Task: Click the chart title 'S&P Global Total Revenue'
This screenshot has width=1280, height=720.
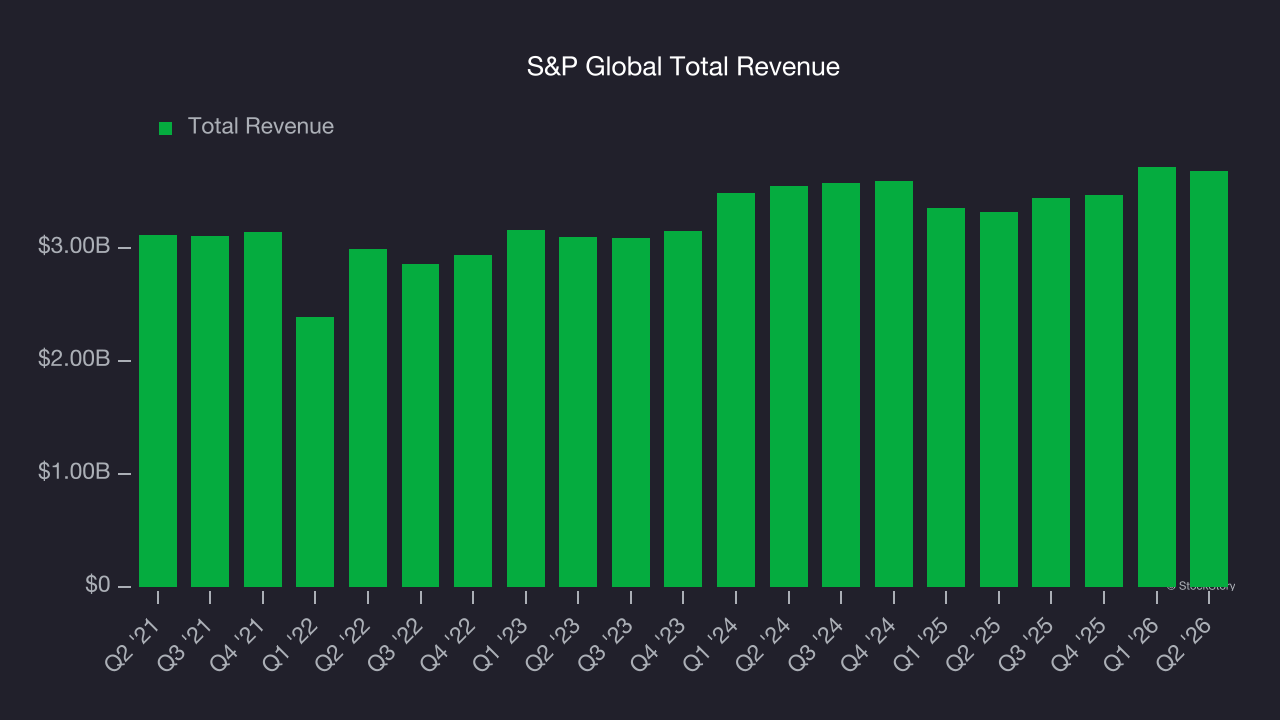Action: pyautogui.click(x=683, y=67)
